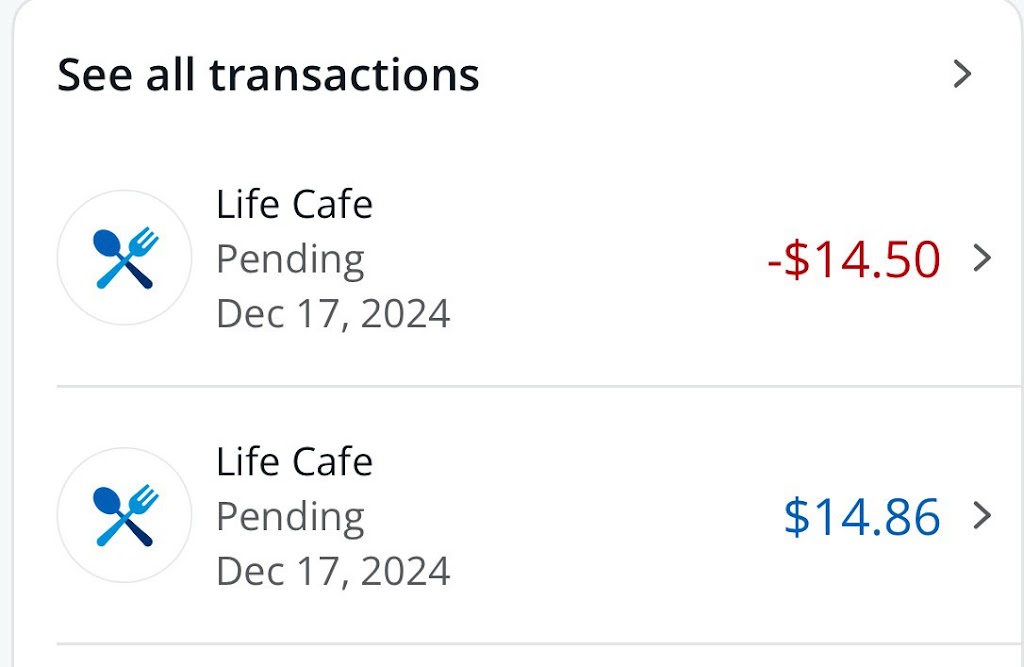The image size is (1024, 667).
Task: Click the dining icon for the $14.86 credit
Action: [x=125, y=515]
